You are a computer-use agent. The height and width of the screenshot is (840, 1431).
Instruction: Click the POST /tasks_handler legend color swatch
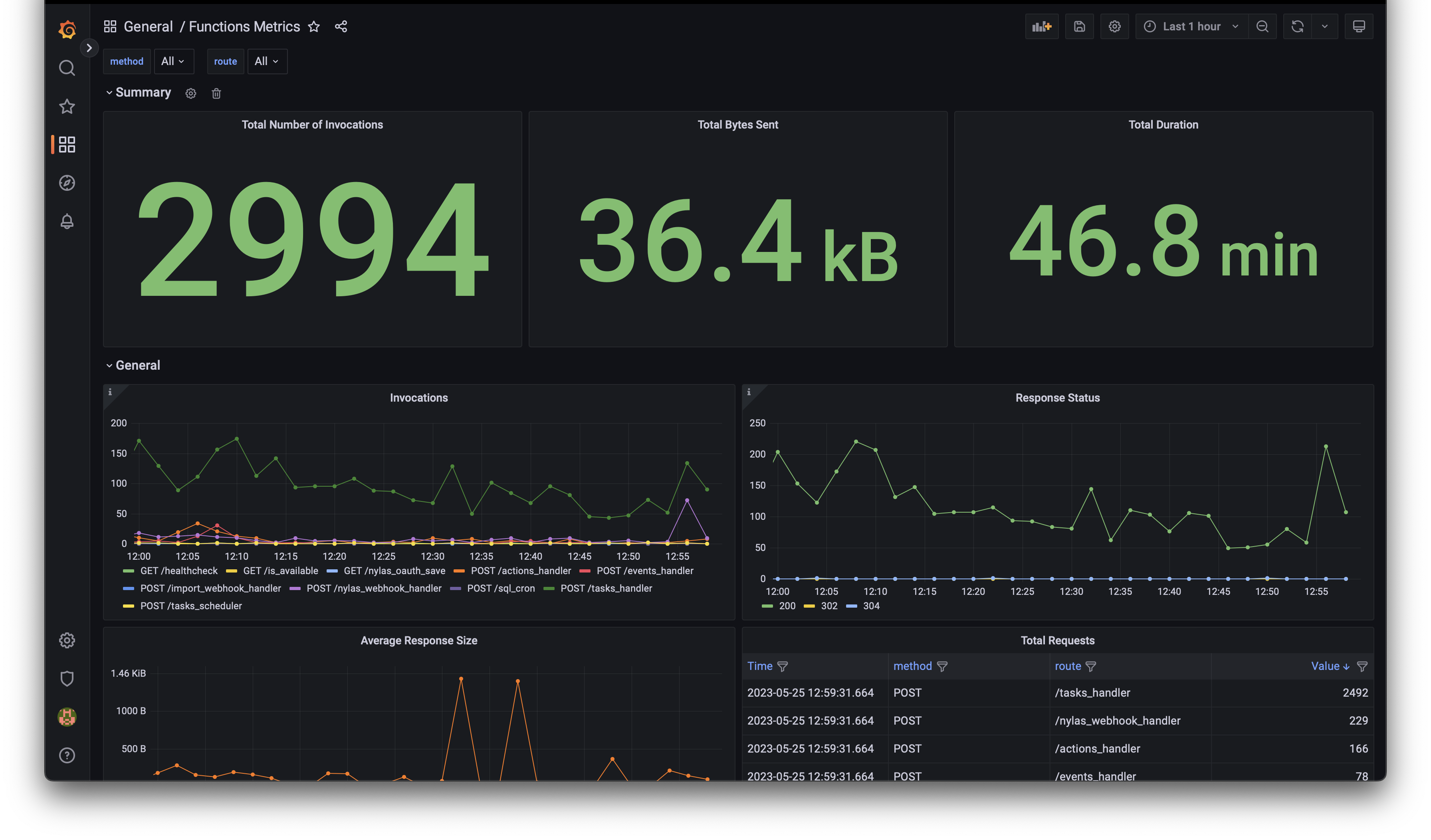tap(549, 588)
